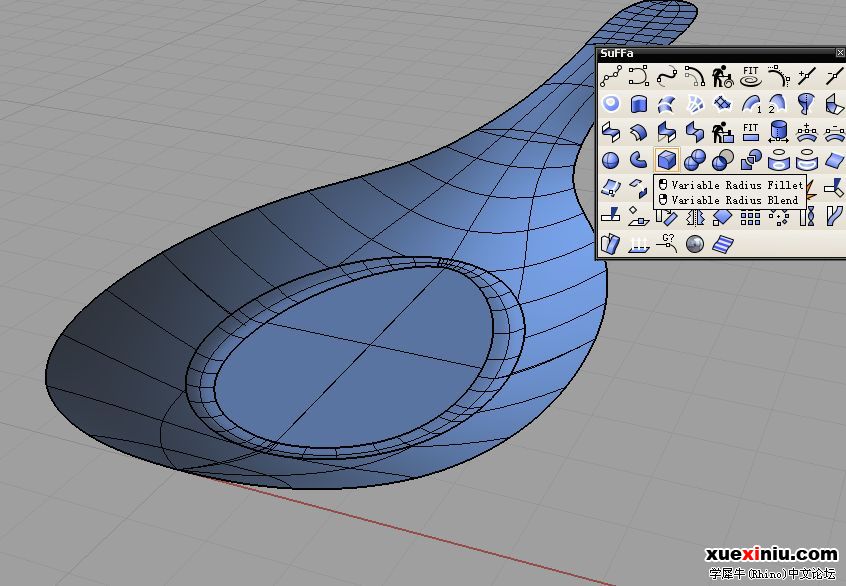
Task: Select the revolve surface tool
Action: coord(807,104)
